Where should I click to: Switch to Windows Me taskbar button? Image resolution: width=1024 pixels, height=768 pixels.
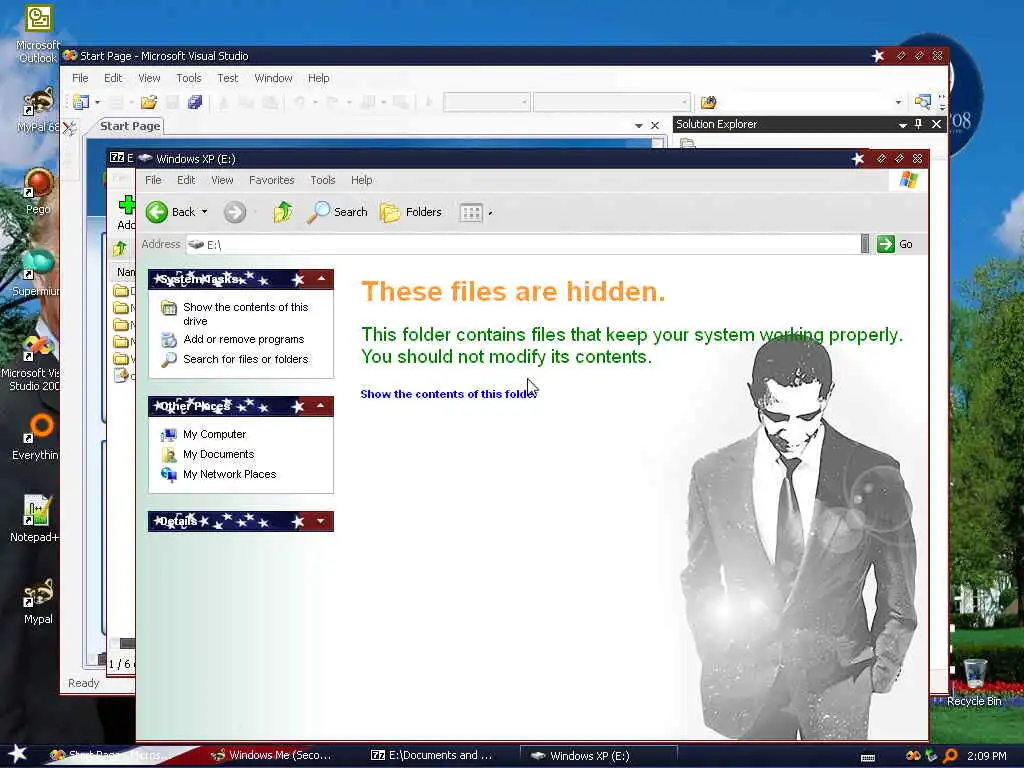click(x=273, y=756)
